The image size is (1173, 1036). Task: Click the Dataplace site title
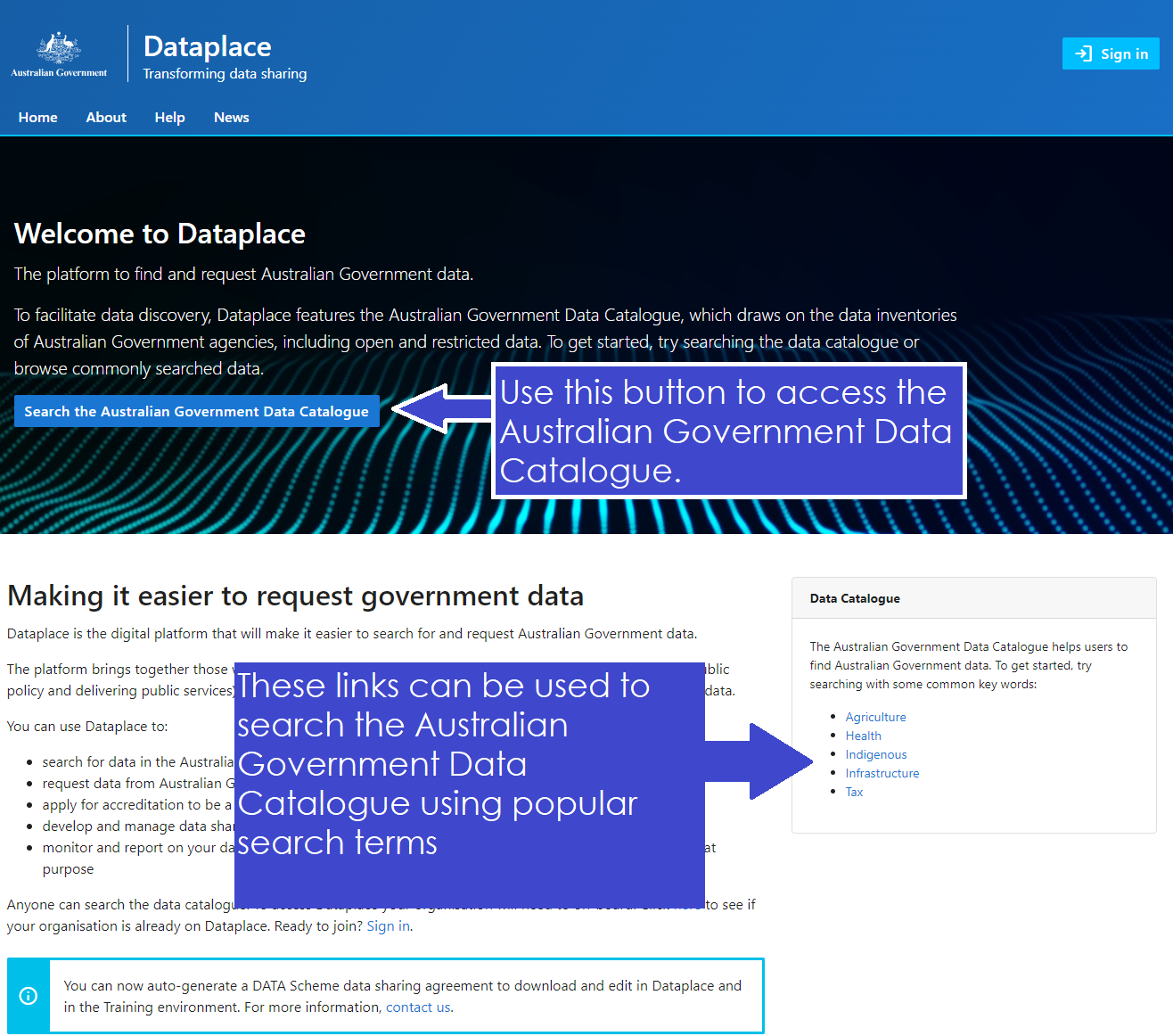208,46
